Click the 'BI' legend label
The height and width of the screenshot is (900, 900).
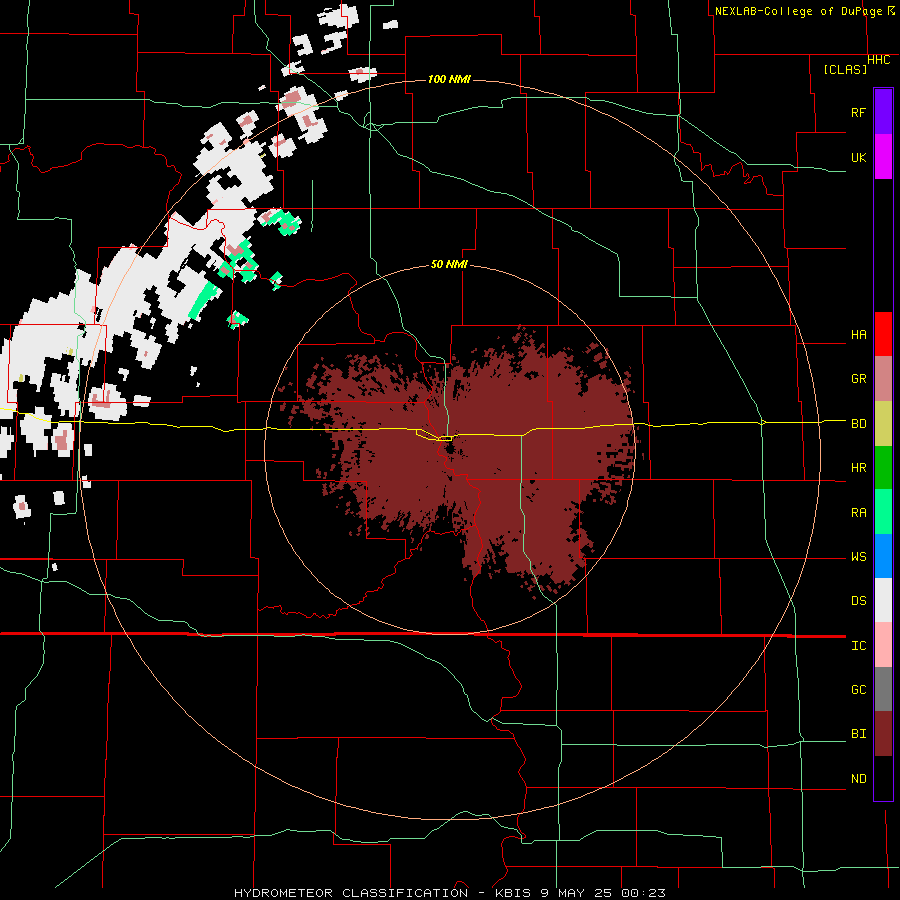(859, 734)
